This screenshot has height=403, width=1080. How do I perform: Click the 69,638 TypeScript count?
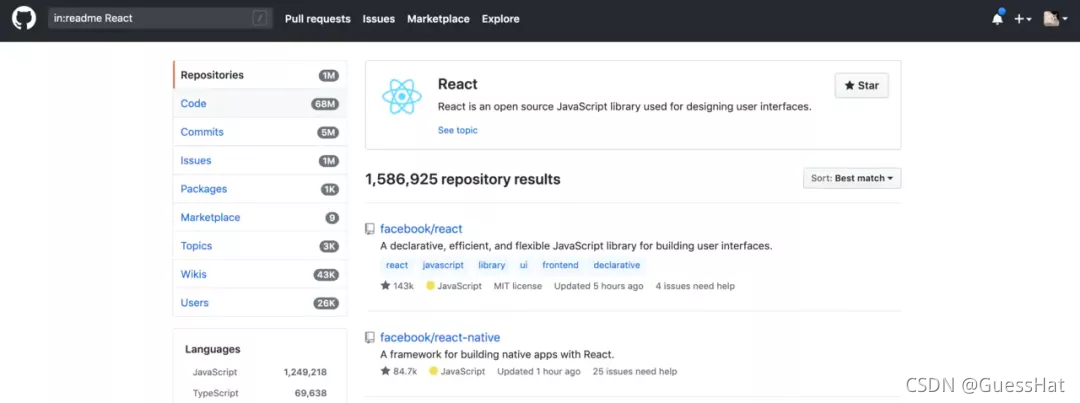coord(311,393)
